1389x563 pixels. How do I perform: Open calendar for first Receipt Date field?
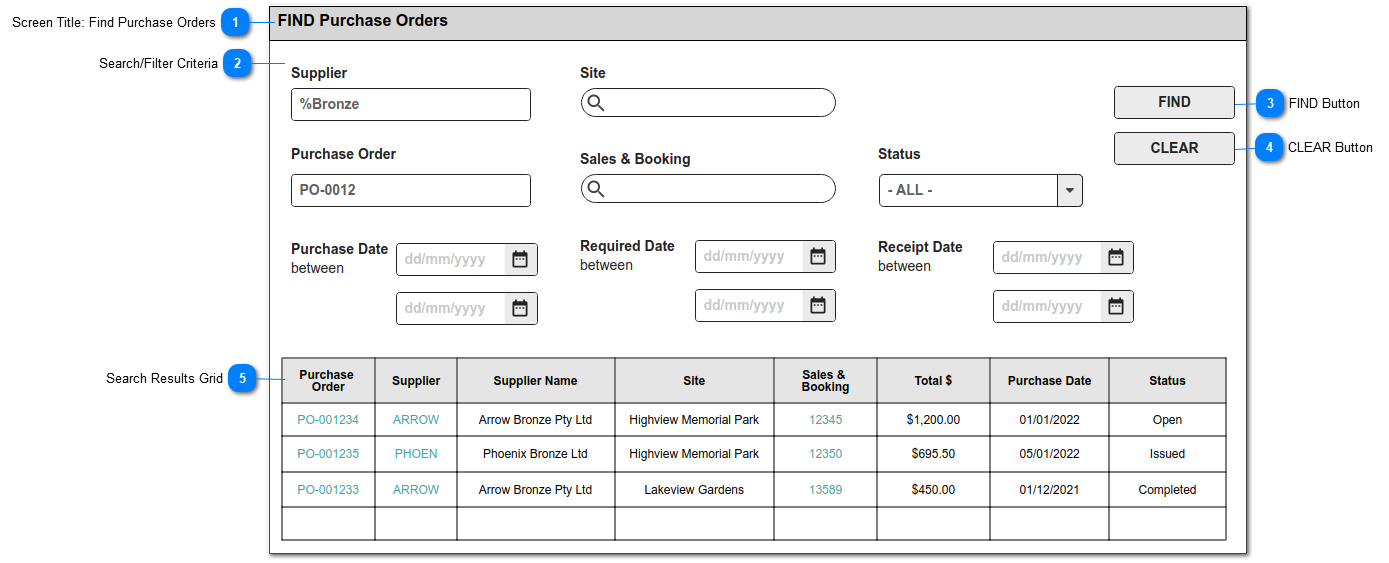[1116, 257]
